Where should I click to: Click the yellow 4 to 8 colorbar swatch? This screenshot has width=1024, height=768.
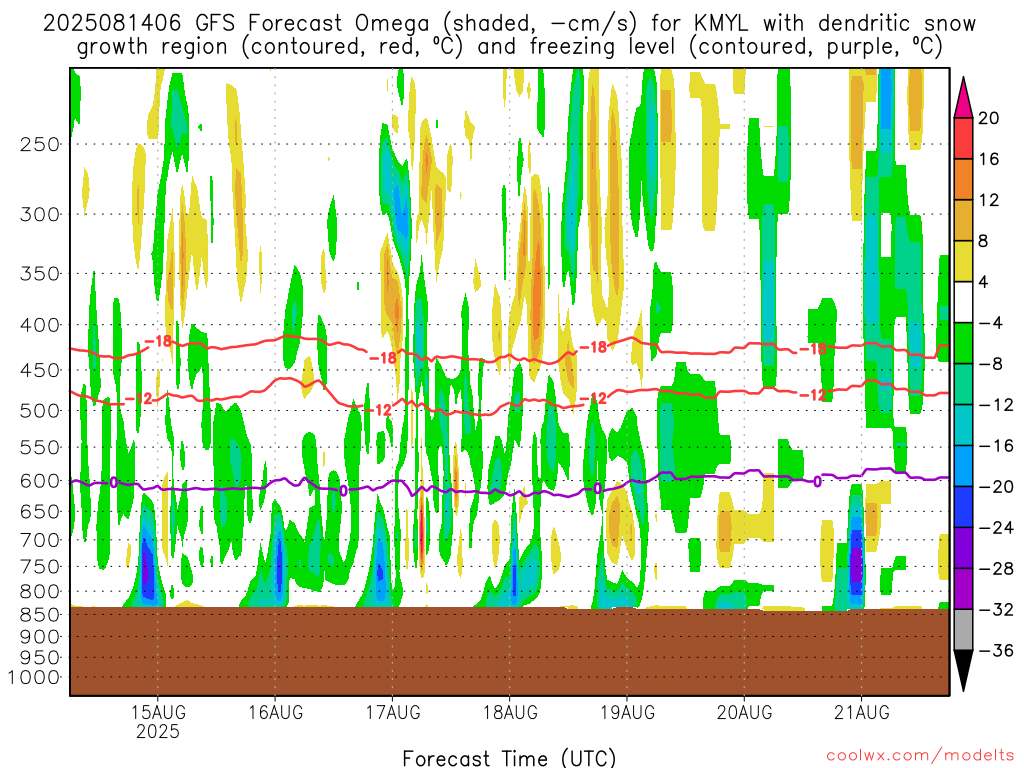[963, 261]
